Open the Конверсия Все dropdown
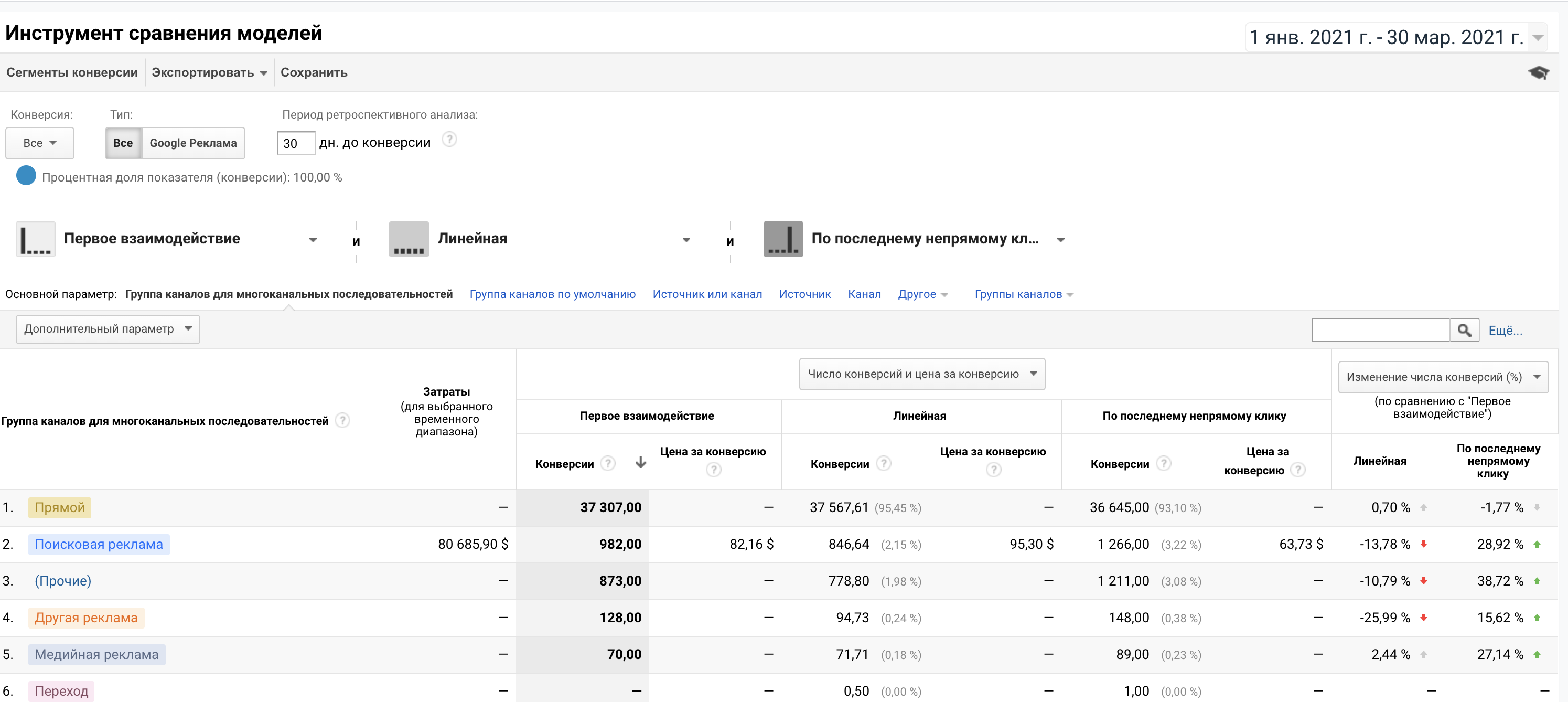This screenshot has width=1568, height=702. [39, 143]
